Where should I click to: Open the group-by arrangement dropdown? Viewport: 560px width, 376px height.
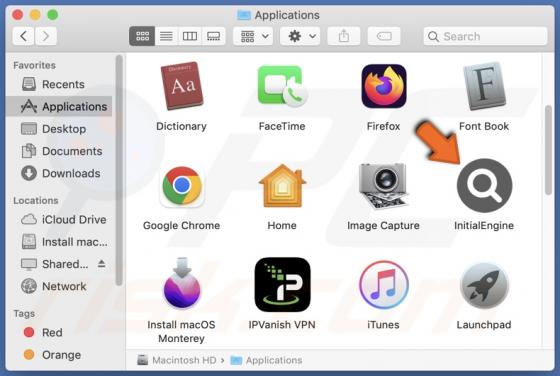[253, 36]
